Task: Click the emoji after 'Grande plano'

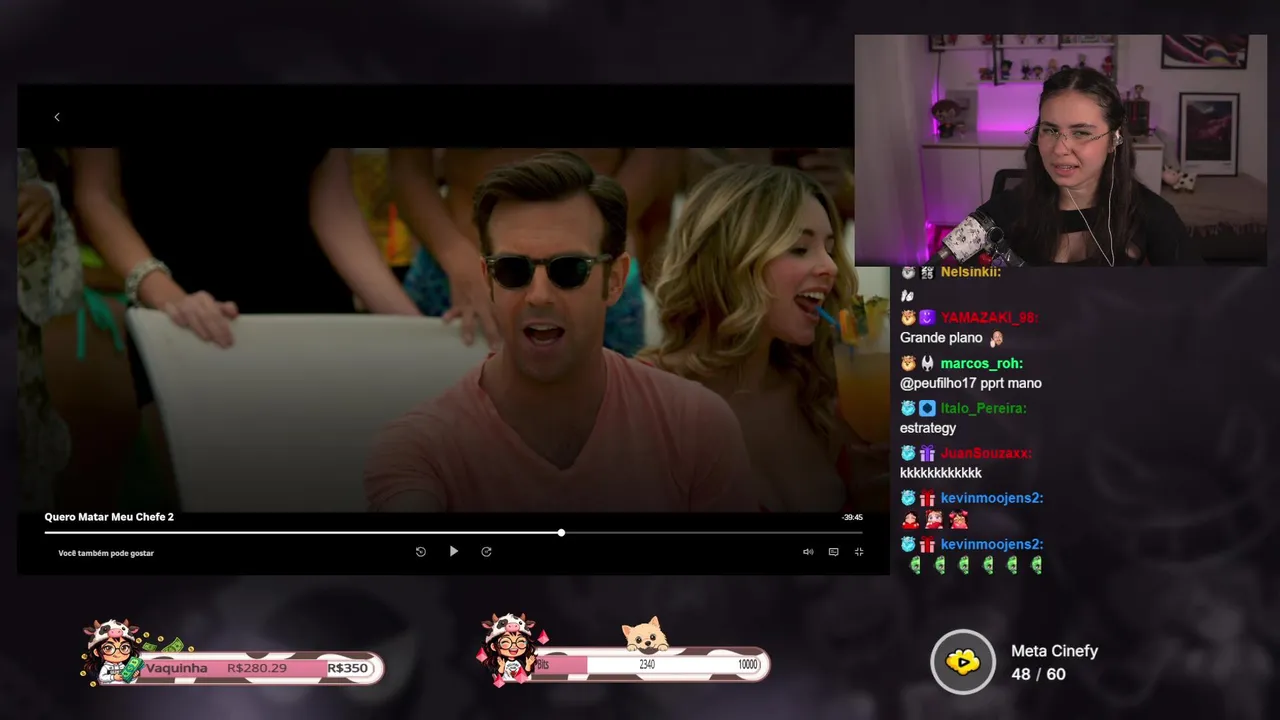Action: click(x=996, y=338)
